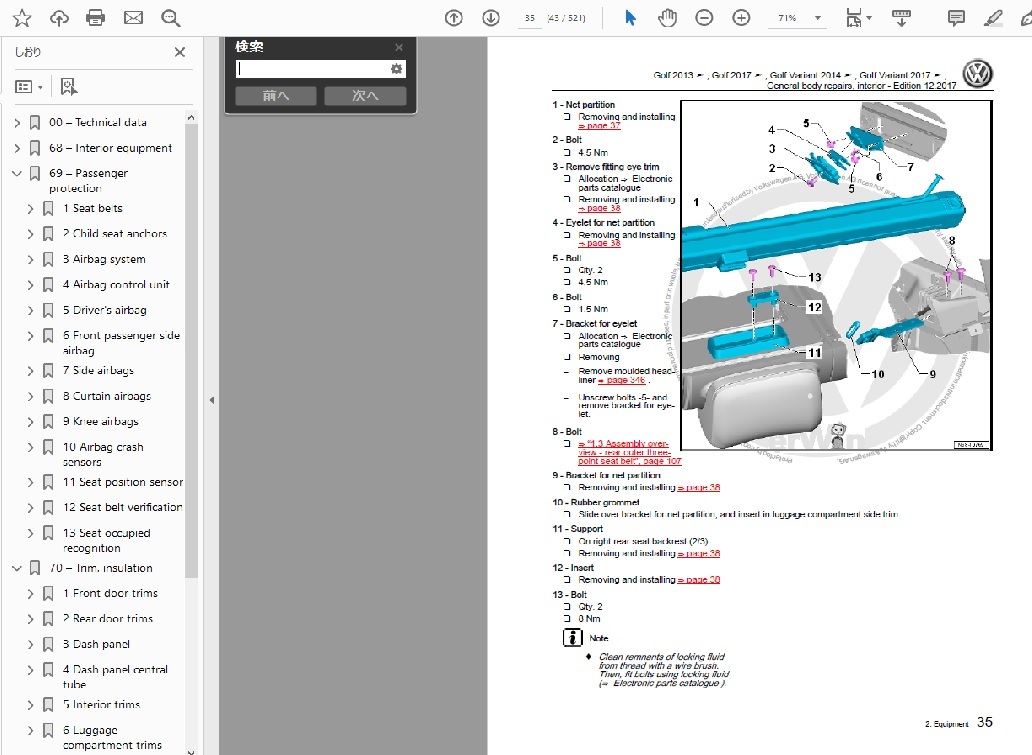This screenshot has width=1032, height=755.
Task: Add the document to favorites with star icon
Action: pos(22,18)
